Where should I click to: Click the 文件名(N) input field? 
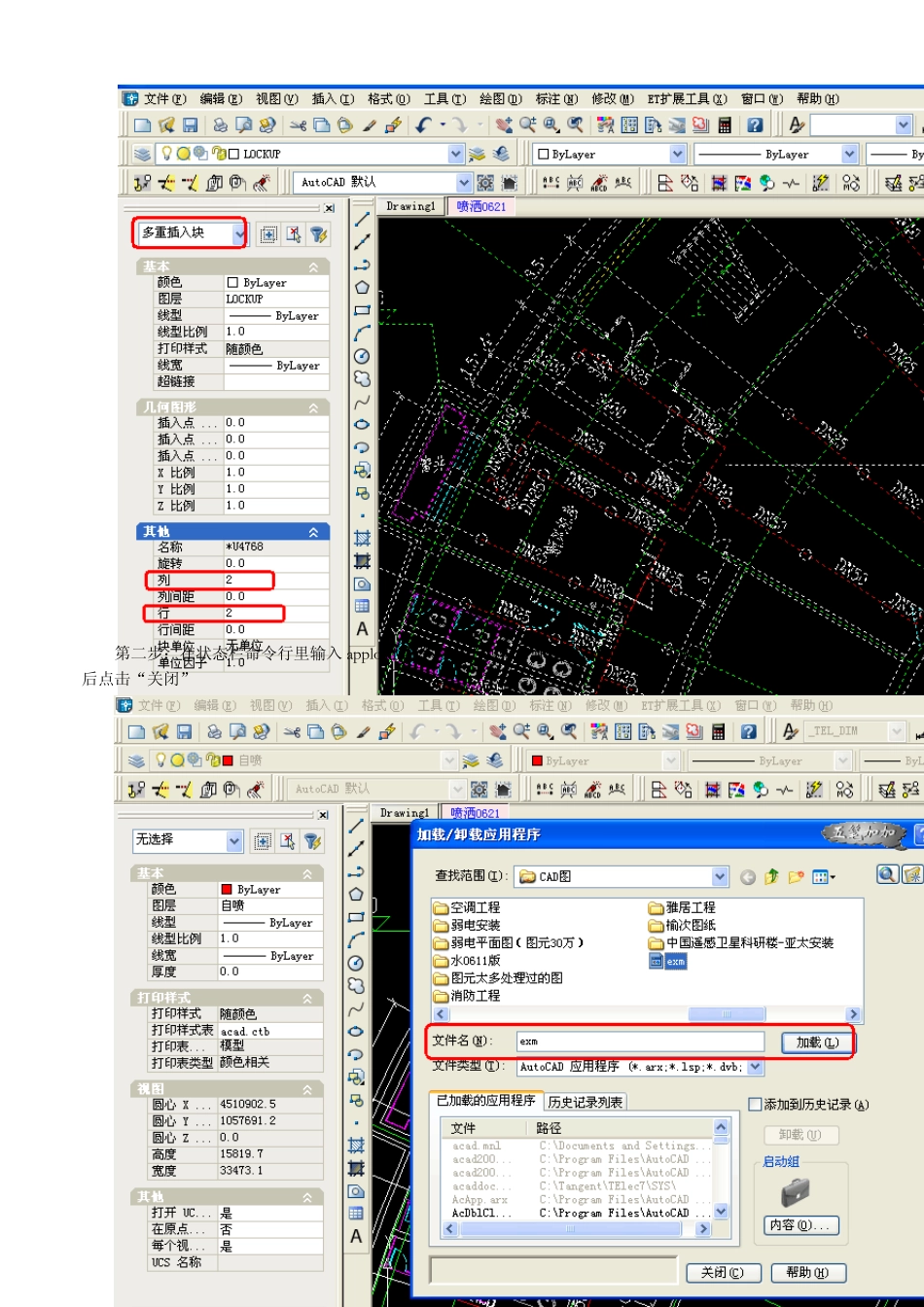pos(640,1042)
